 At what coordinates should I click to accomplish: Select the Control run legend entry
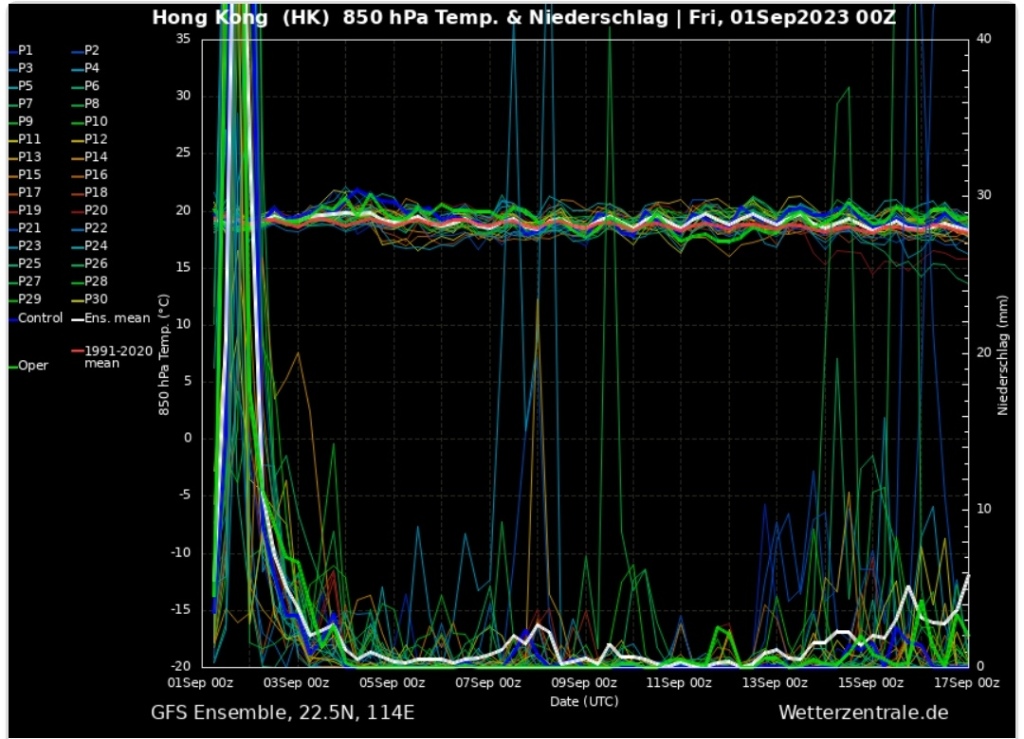click(x=40, y=318)
